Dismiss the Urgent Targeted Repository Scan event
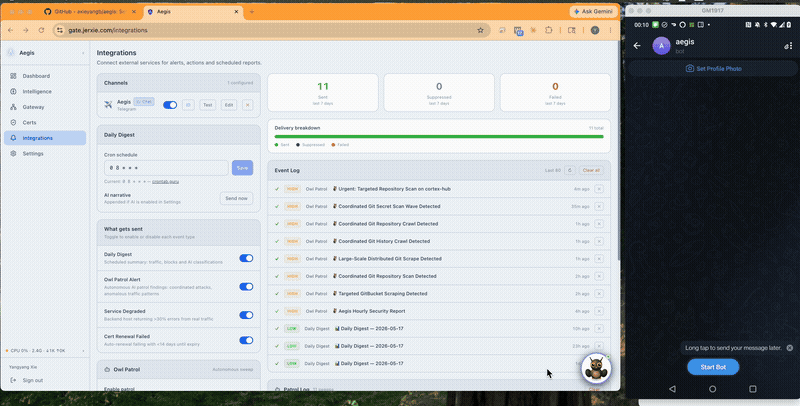This screenshot has height=406, width=800. click(x=599, y=189)
